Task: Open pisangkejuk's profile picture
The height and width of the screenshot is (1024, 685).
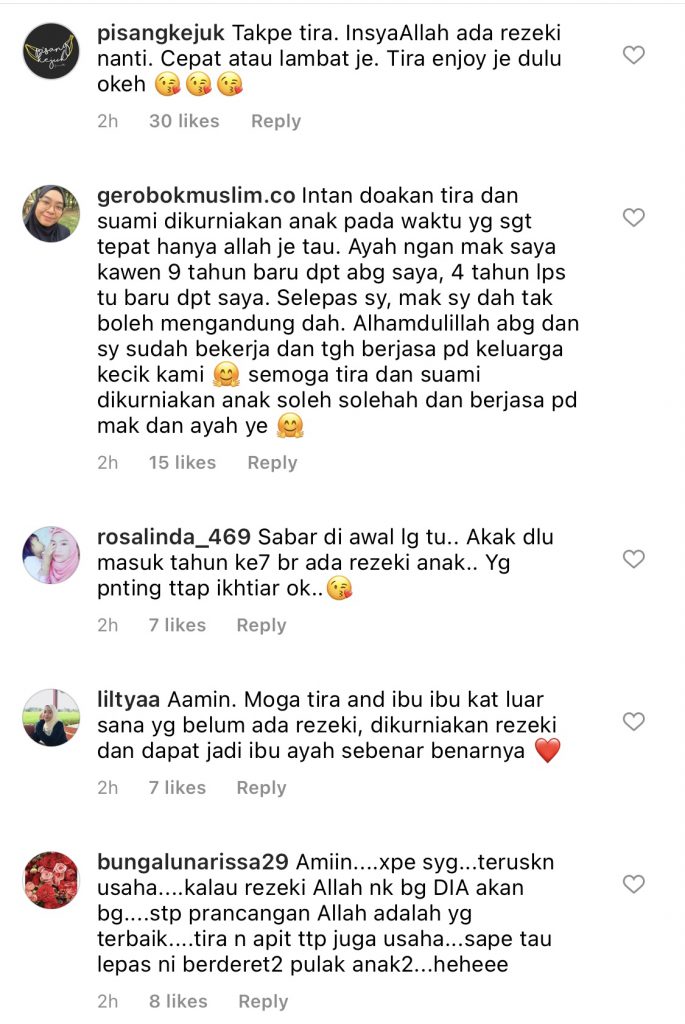Action: [51, 51]
